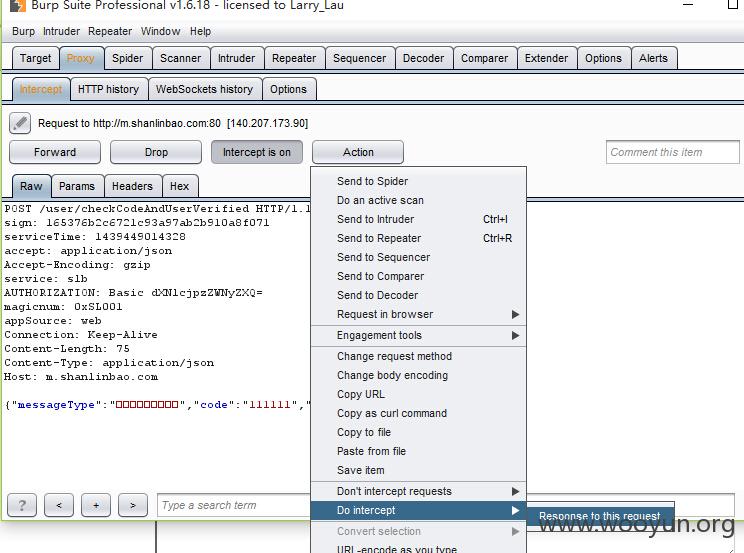Choose 'Send to Repeater' menu entry
Screen dimensions: 744x553
(x=418, y=238)
